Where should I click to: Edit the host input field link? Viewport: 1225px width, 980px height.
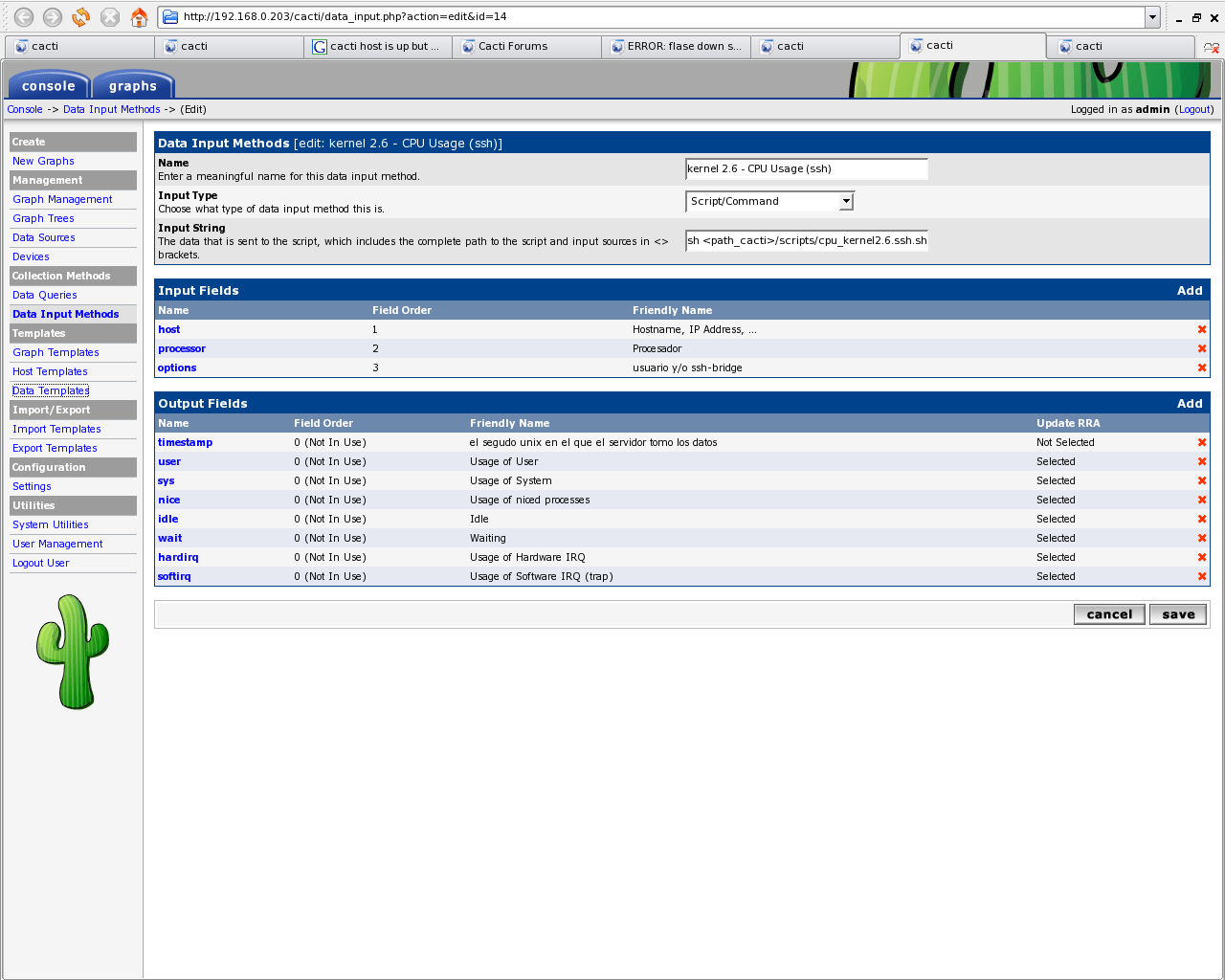tap(168, 329)
